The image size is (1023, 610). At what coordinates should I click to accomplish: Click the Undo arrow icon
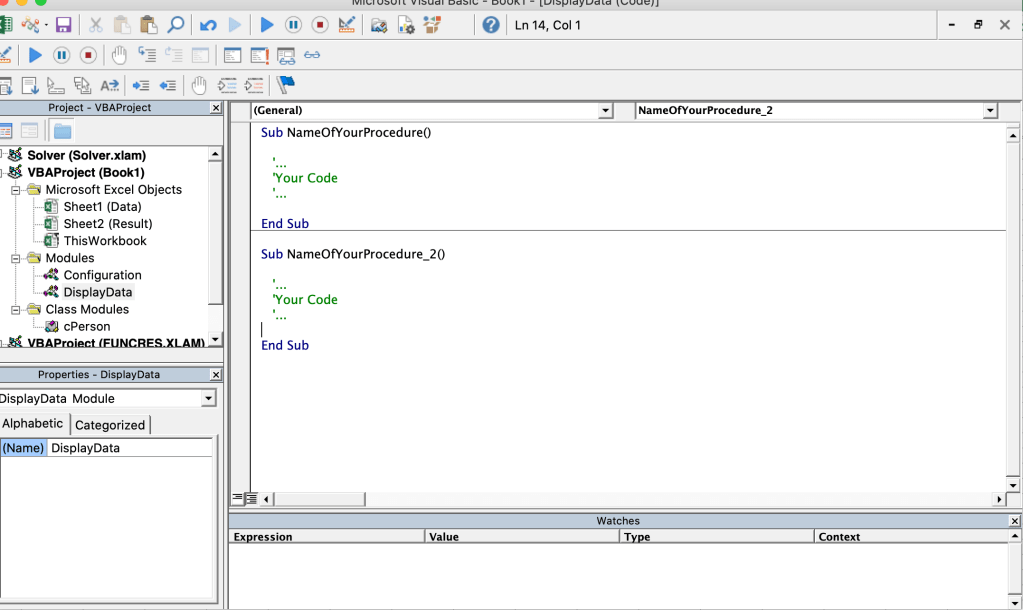click(208, 25)
